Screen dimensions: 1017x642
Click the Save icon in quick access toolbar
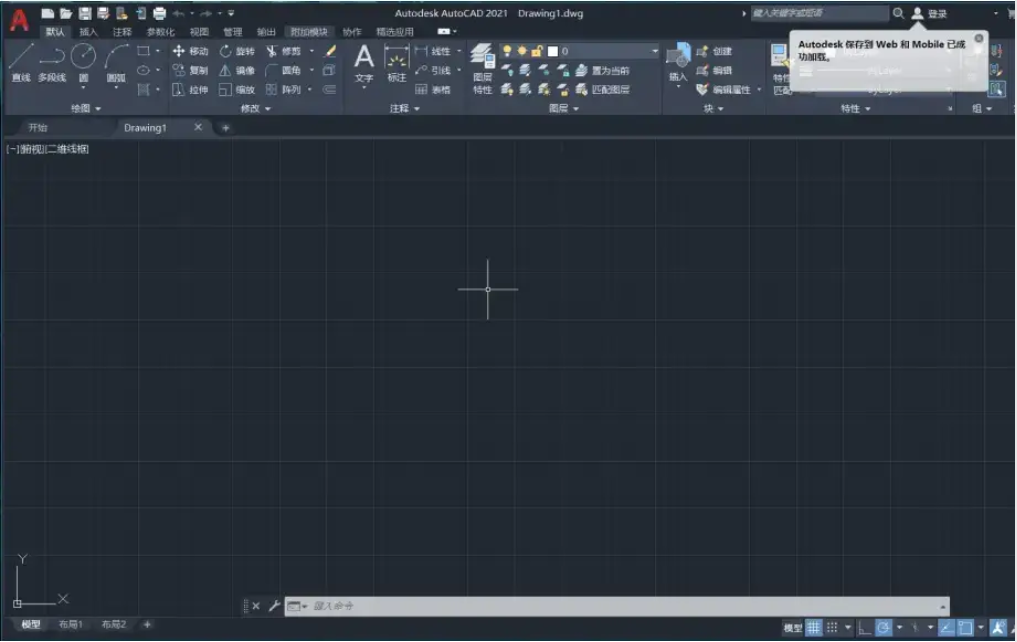click(x=84, y=13)
